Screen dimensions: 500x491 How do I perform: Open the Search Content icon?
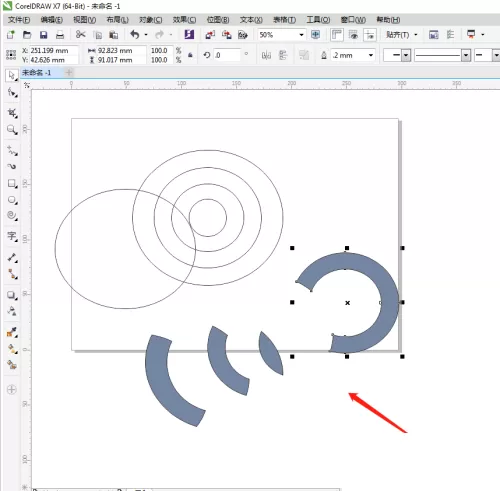(189, 34)
